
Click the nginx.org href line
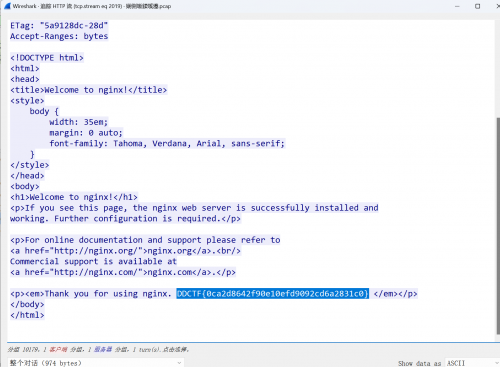(125, 251)
